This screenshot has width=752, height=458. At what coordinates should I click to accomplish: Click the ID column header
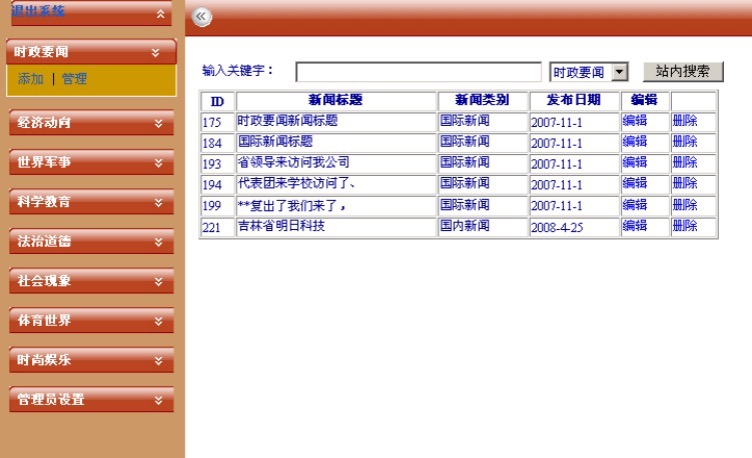coord(217,102)
